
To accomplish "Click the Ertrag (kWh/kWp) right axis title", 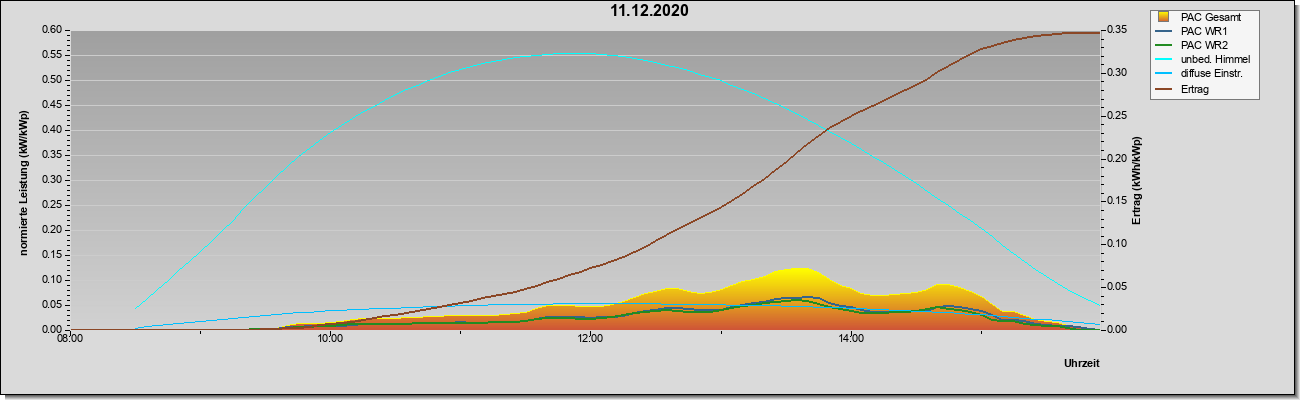I will tap(1136, 180).
